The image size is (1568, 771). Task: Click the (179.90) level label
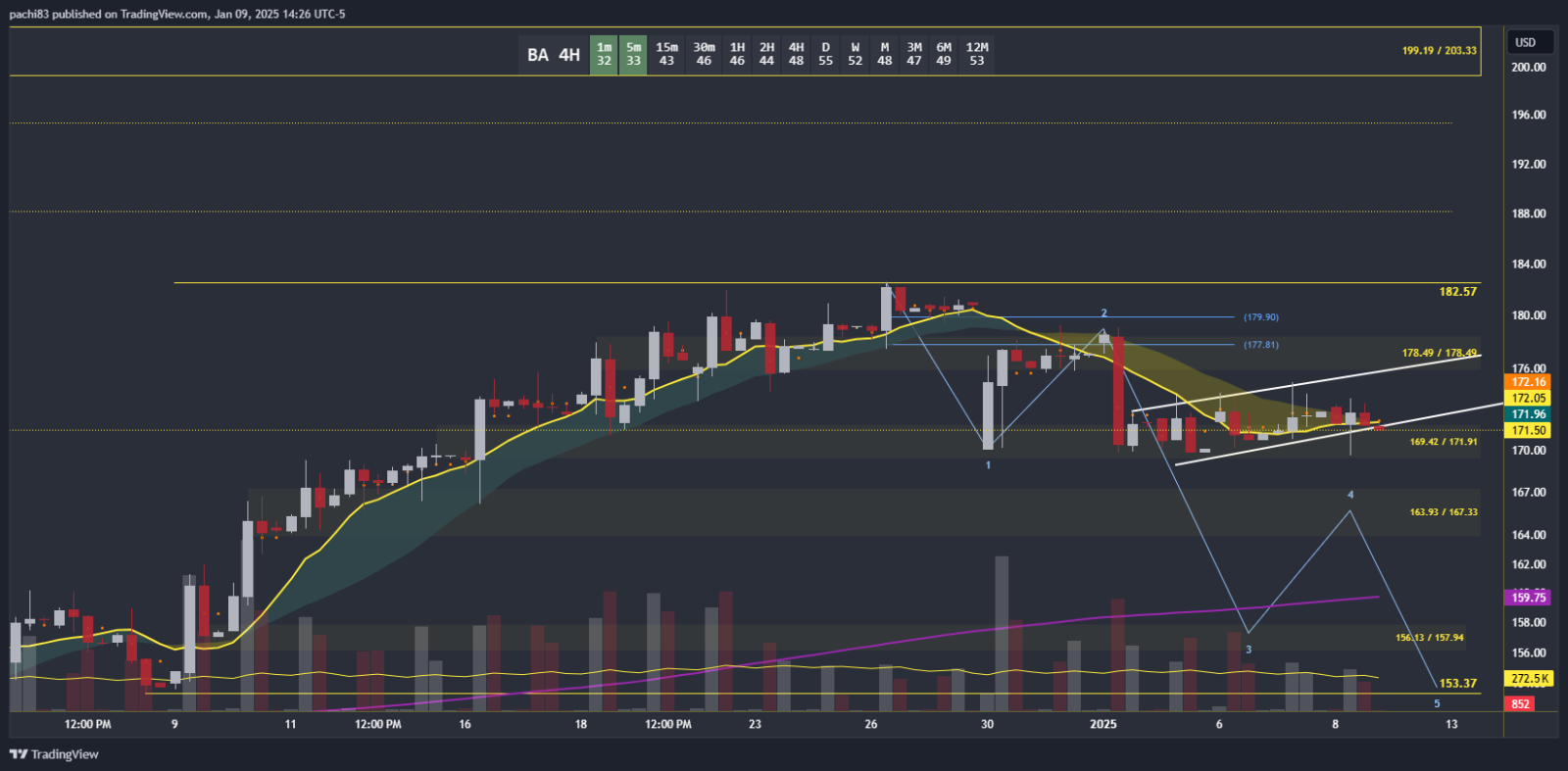(1261, 317)
